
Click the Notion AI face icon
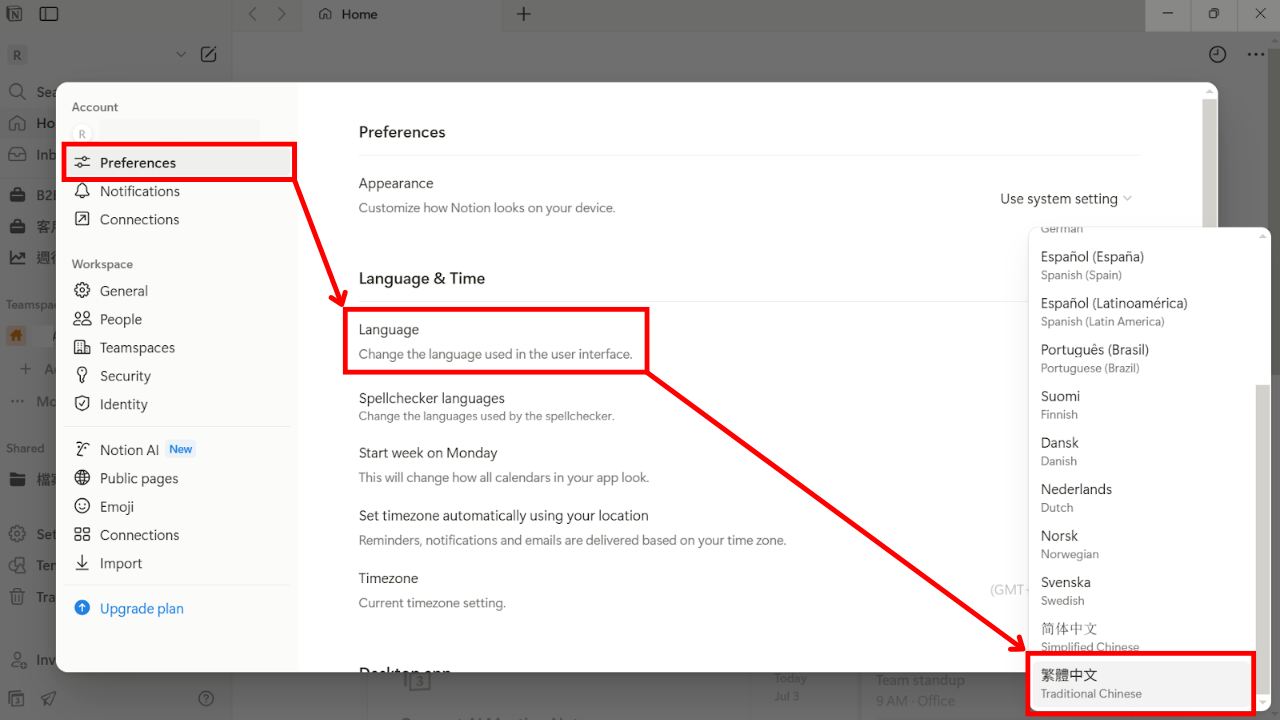click(x=82, y=450)
